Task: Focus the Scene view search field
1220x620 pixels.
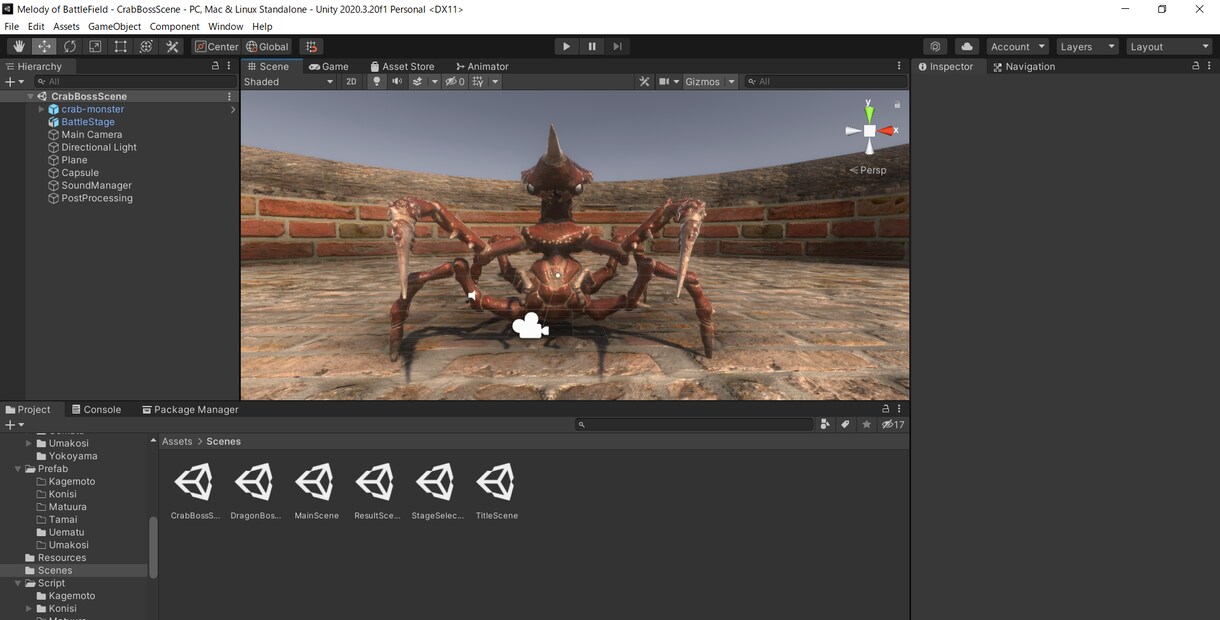Action: (825, 82)
